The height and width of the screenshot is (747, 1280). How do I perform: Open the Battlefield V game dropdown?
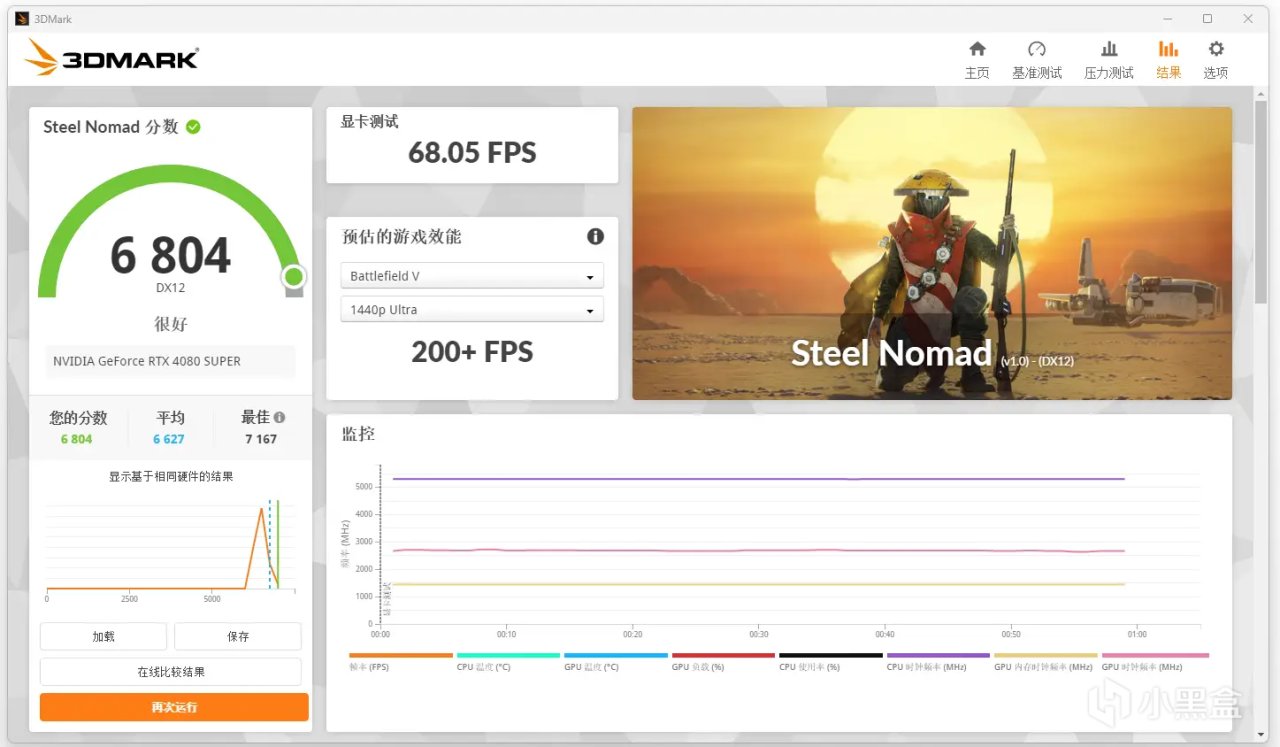[x=472, y=276]
